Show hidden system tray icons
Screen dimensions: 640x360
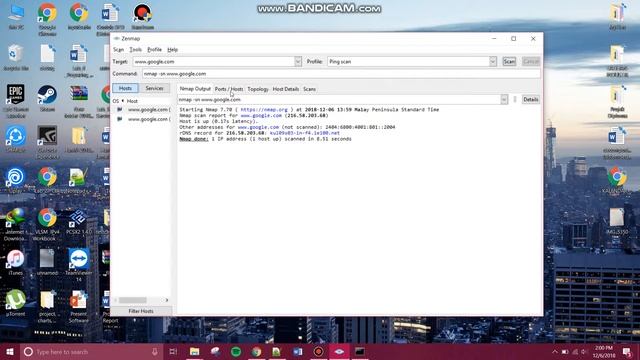point(555,351)
